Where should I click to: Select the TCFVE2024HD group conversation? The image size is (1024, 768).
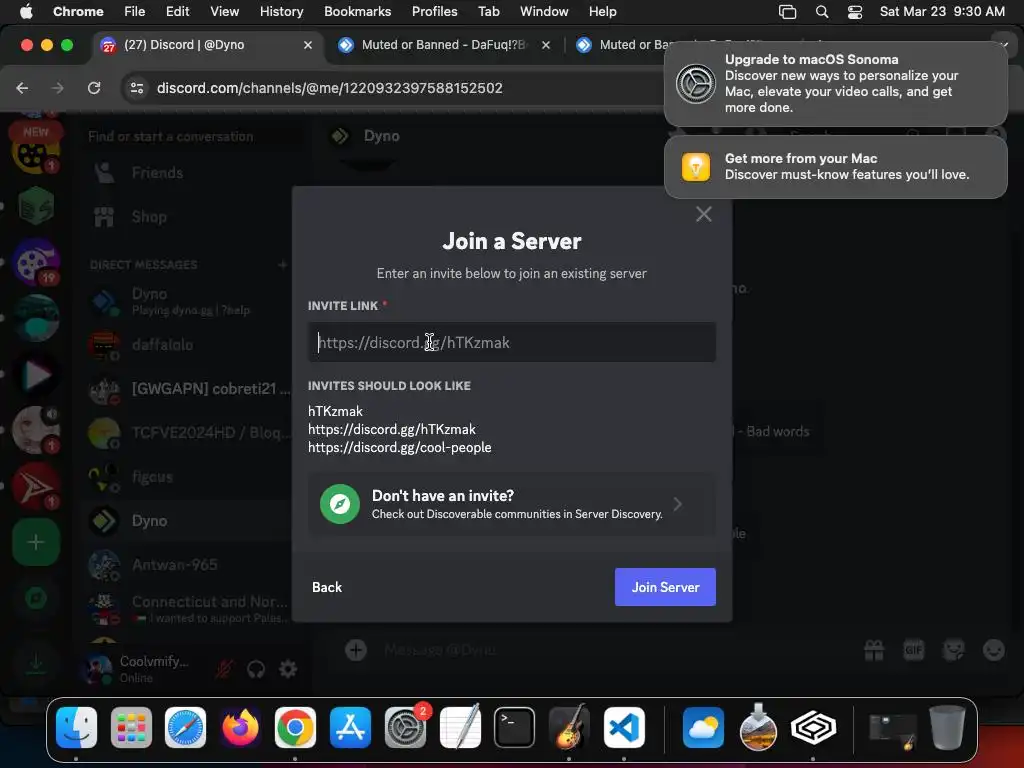(189, 432)
